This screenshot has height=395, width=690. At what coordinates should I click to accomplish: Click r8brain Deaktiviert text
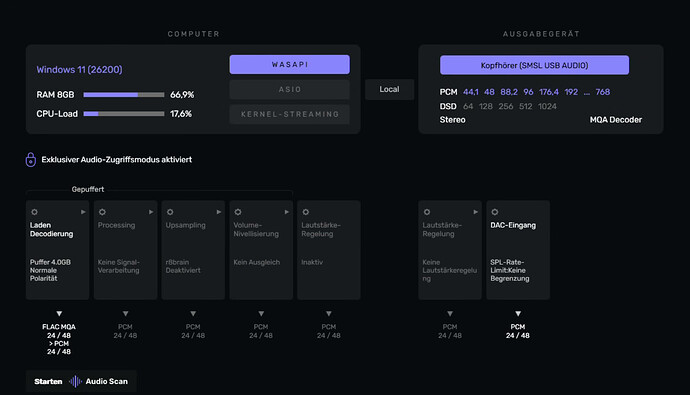click(x=183, y=266)
